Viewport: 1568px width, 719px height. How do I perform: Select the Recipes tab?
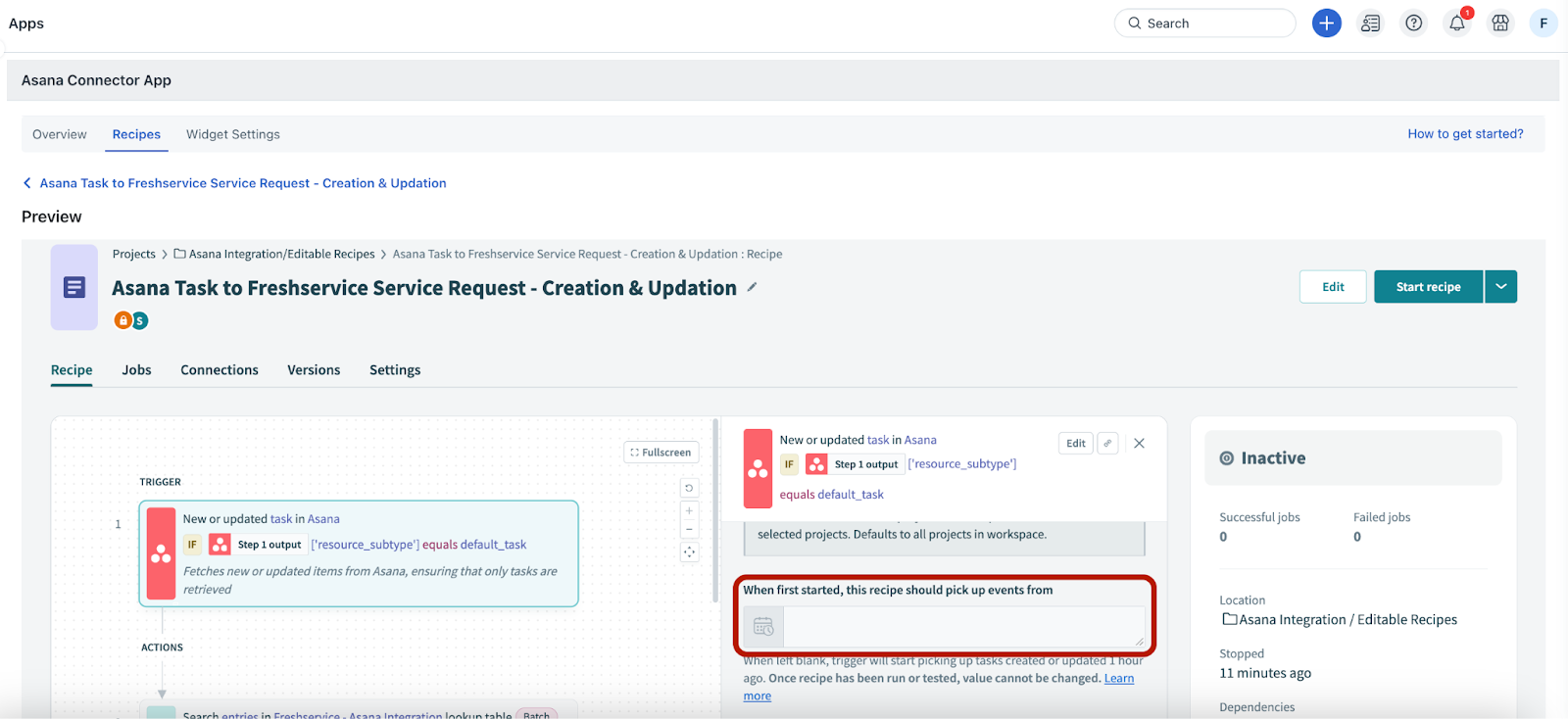point(136,134)
